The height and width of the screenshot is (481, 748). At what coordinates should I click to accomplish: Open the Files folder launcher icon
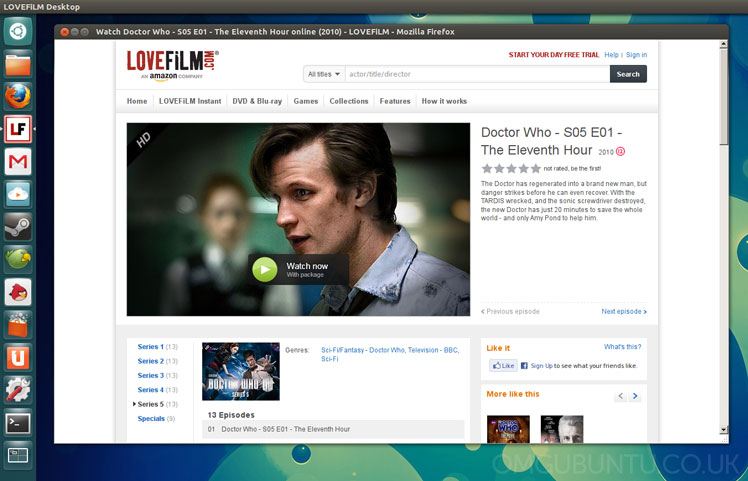[18, 64]
